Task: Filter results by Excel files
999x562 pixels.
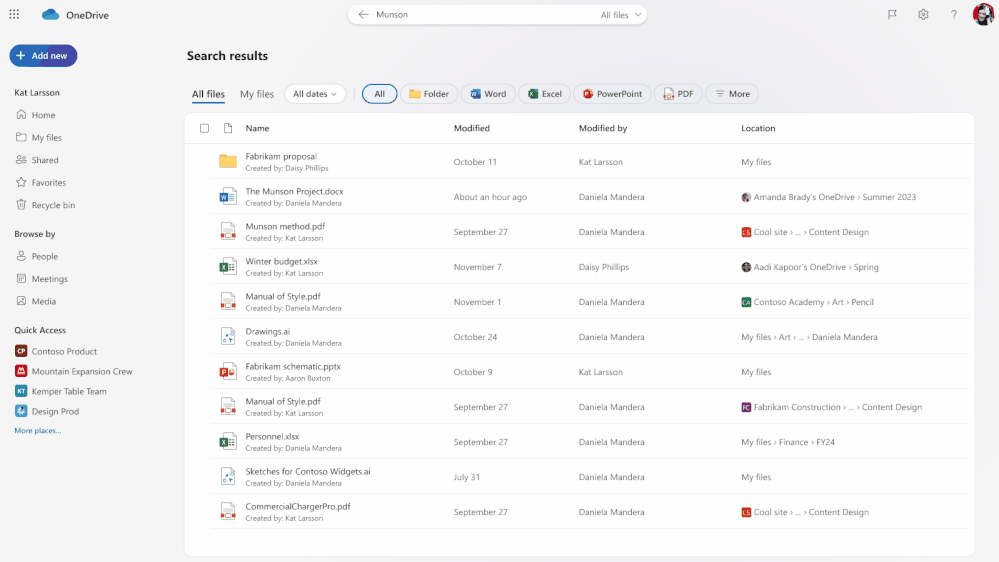Action: pyautogui.click(x=544, y=94)
